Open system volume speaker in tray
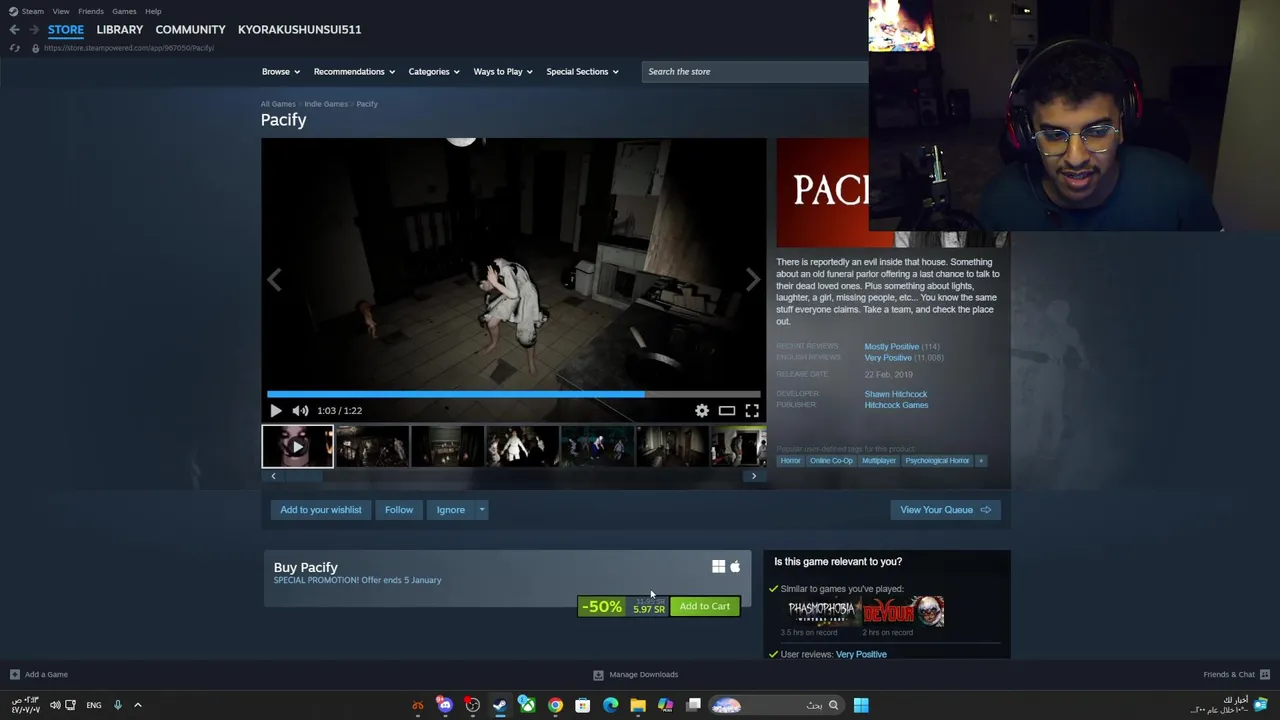1280x720 pixels. (55, 705)
